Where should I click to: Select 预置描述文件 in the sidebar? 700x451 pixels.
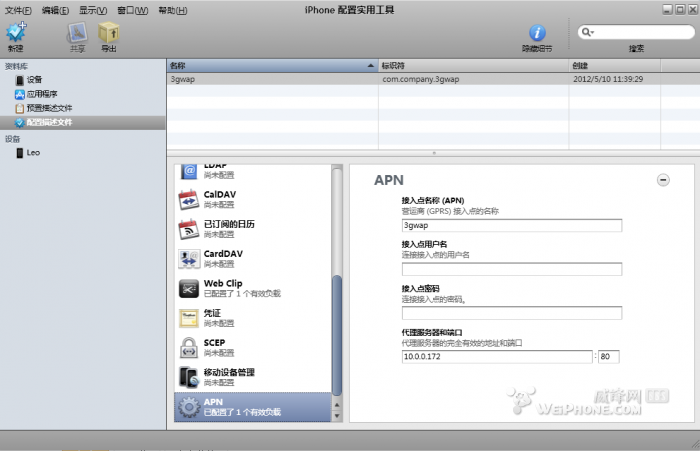pyautogui.click(x=43, y=109)
